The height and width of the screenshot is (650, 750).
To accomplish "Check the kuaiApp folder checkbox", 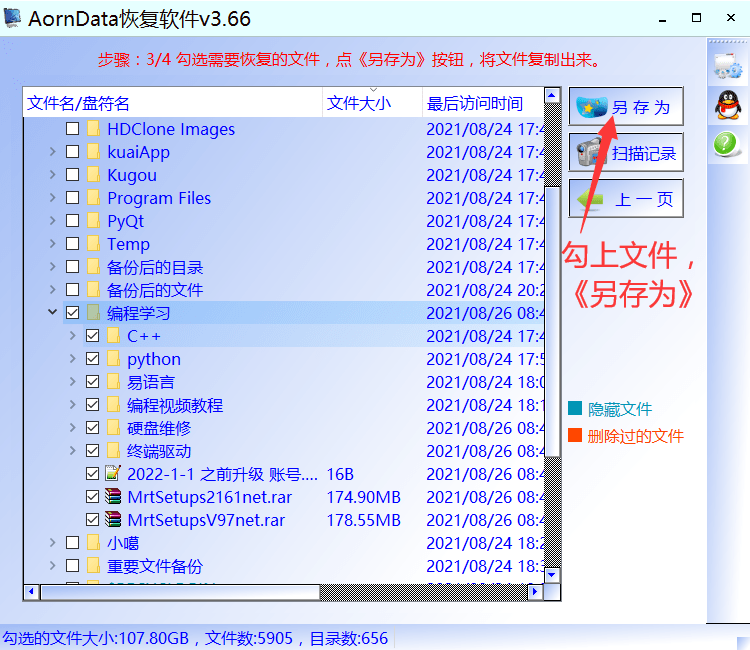I will (x=72, y=152).
